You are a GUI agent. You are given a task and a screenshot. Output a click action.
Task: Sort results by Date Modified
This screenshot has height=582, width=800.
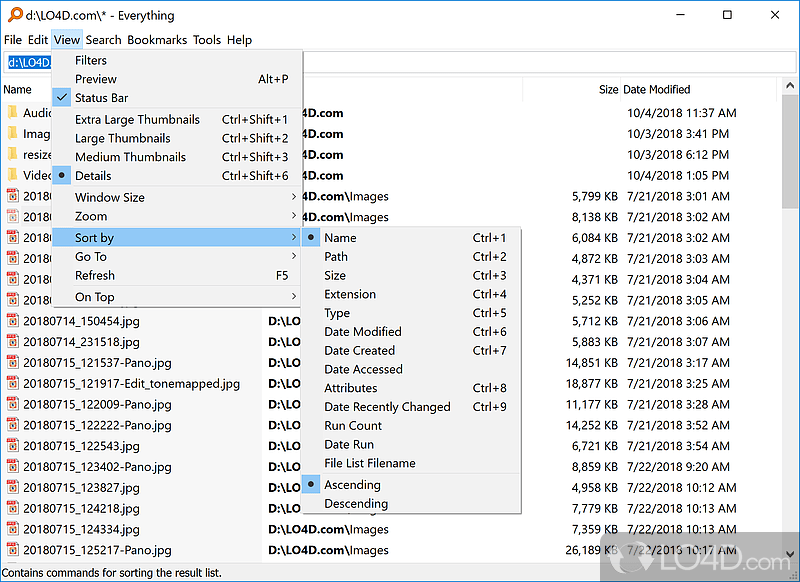point(411,332)
